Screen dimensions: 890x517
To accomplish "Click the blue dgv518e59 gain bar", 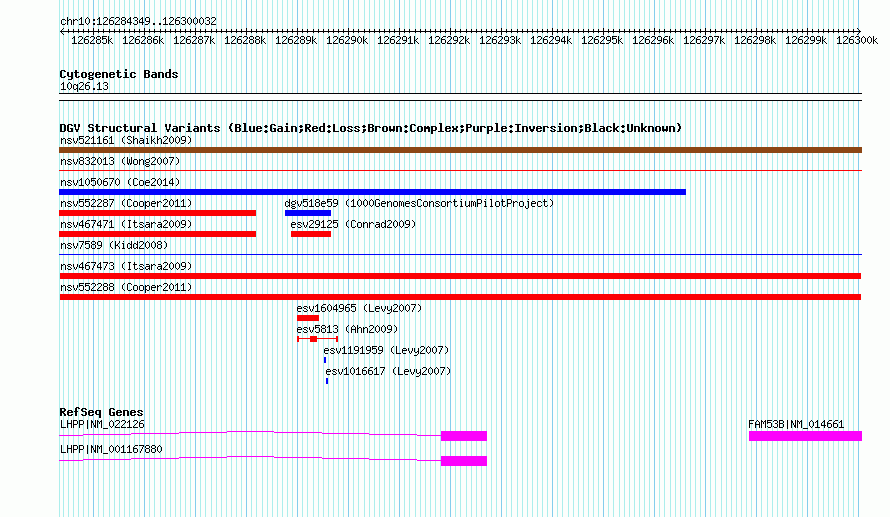I will coord(308,213).
